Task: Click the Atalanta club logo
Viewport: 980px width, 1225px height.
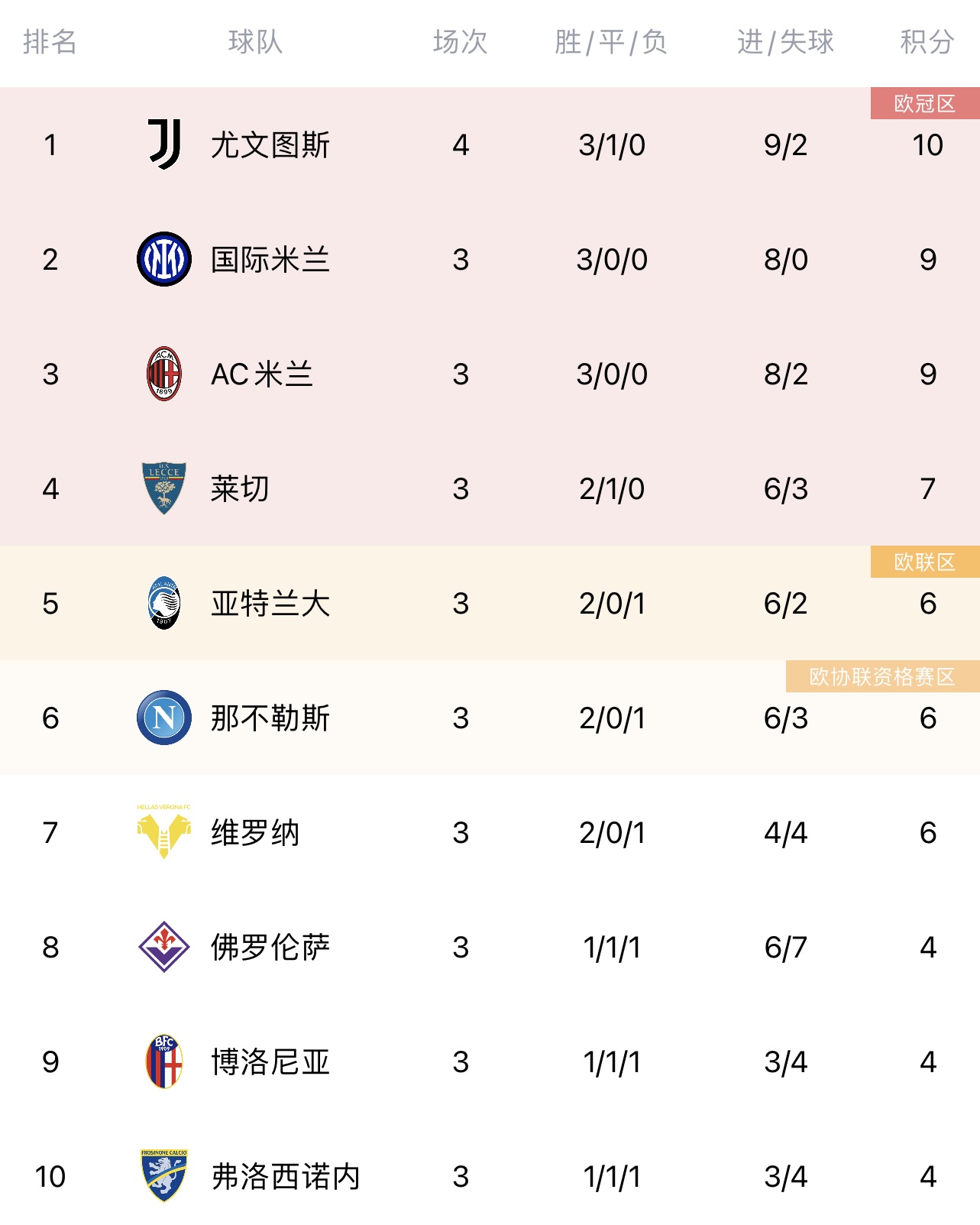Action: 164,603
